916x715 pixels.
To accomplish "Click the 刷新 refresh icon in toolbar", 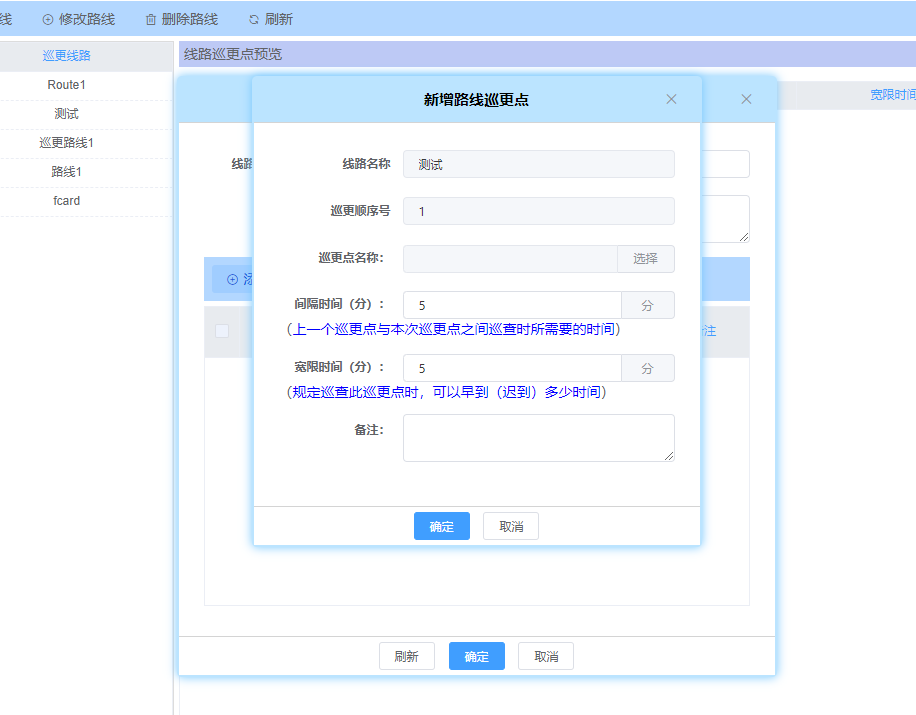I will click(x=253, y=20).
